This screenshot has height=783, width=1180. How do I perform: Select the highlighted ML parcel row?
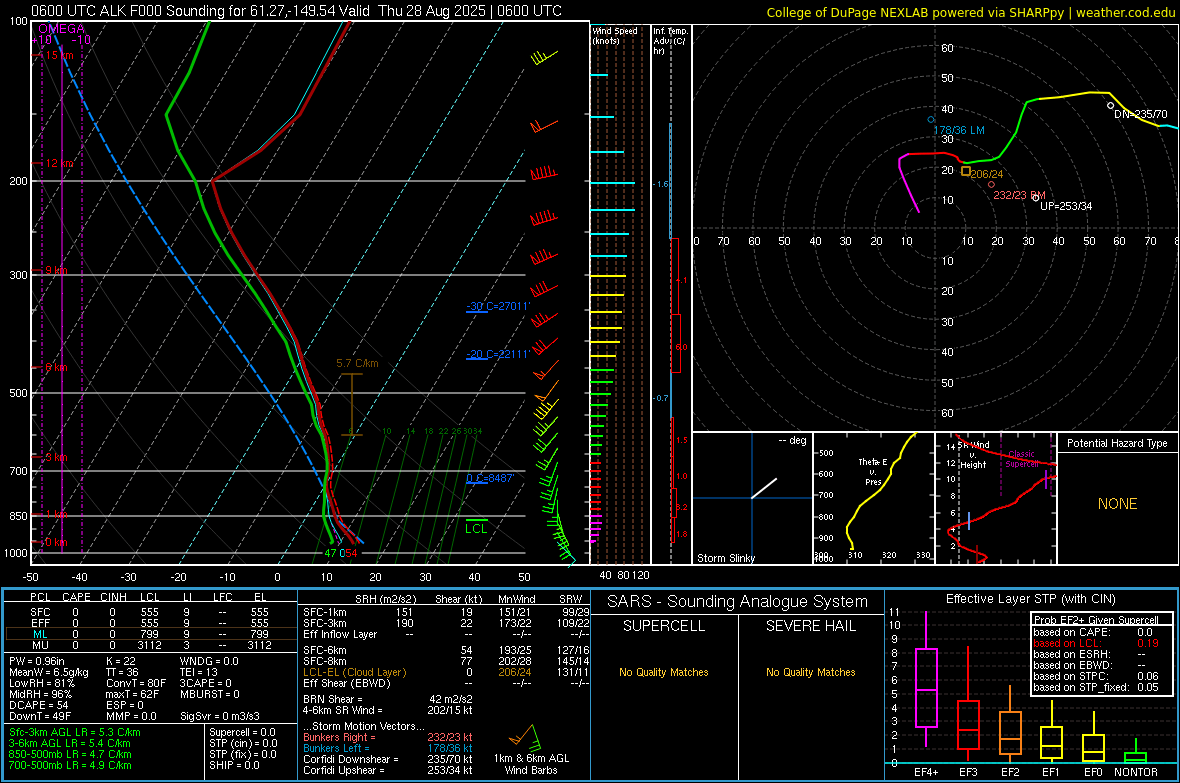point(151,634)
